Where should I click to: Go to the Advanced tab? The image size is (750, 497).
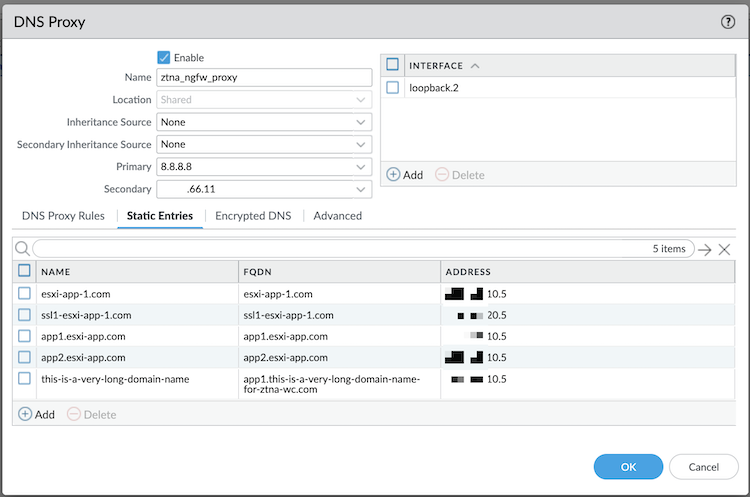coord(338,215)
